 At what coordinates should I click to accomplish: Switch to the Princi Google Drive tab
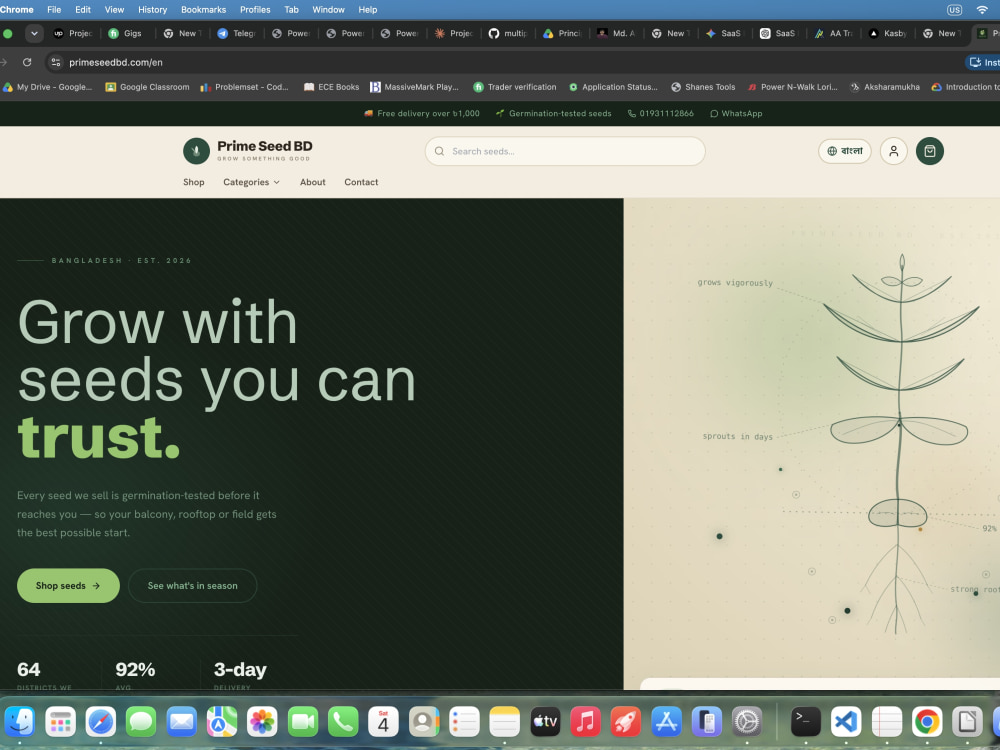click(x=562, y=33)
